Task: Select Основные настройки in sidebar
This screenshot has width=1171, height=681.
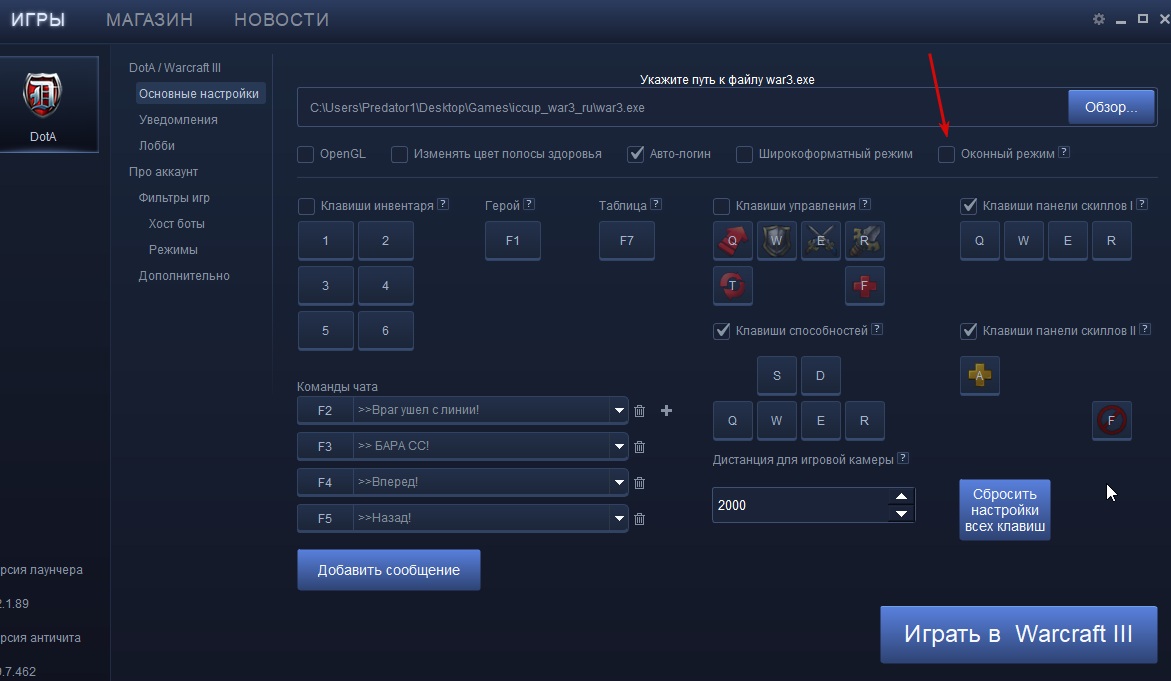Action: 199,93
